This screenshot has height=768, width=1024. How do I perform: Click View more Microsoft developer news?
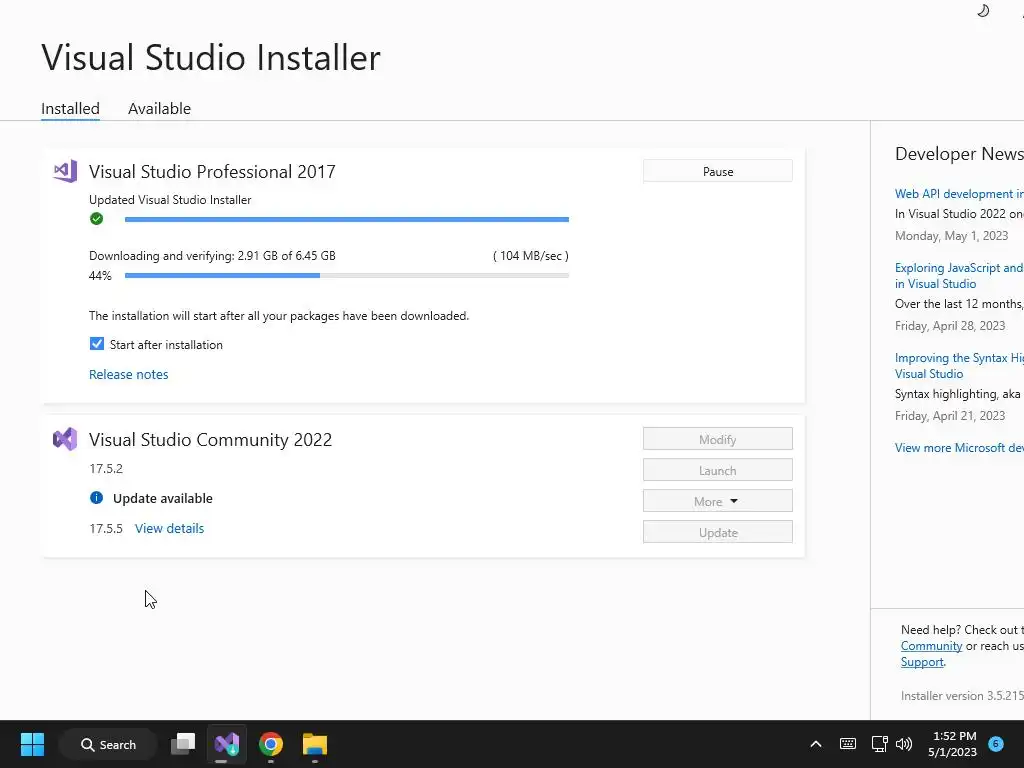coord(959,447)
